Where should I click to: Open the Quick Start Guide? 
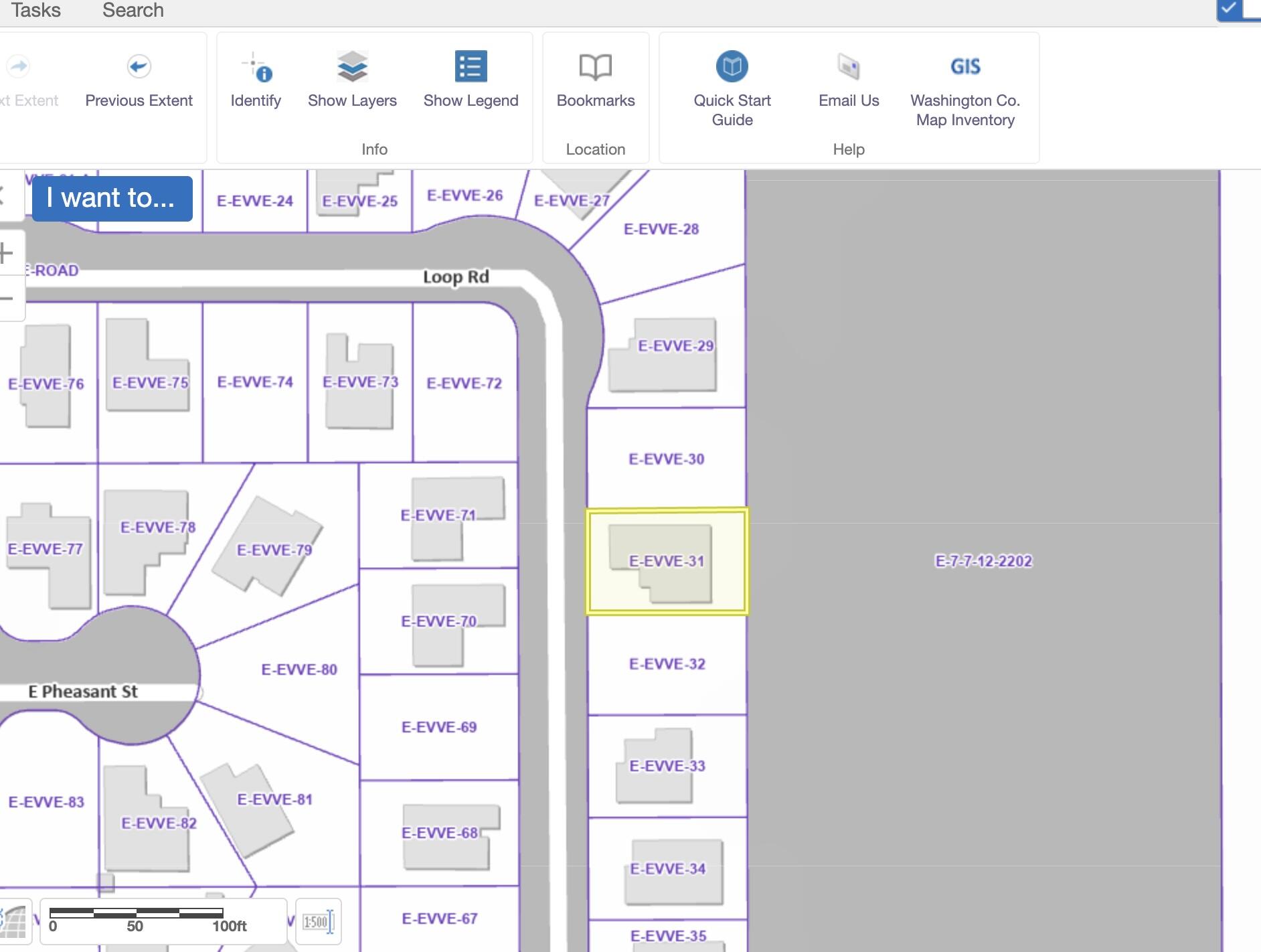pyautogui.click(x=732, y=67)
